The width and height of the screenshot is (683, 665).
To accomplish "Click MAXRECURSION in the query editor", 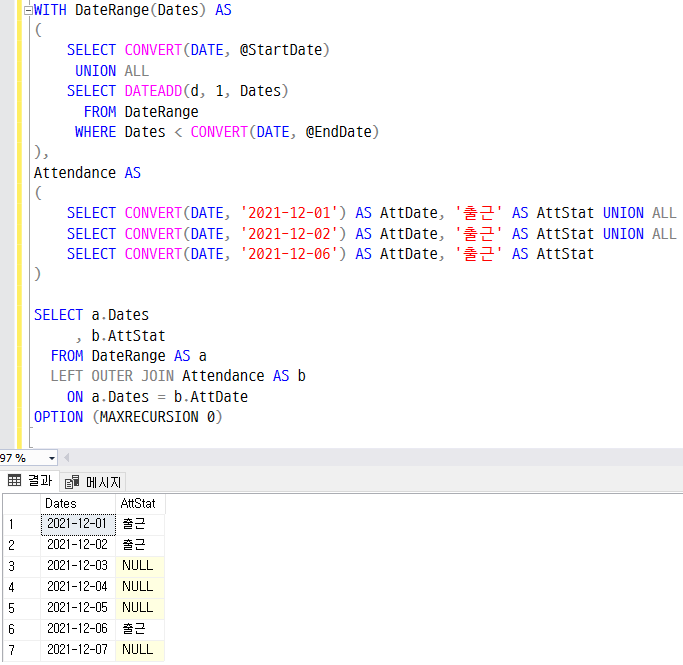I will [x=149, y=417].
